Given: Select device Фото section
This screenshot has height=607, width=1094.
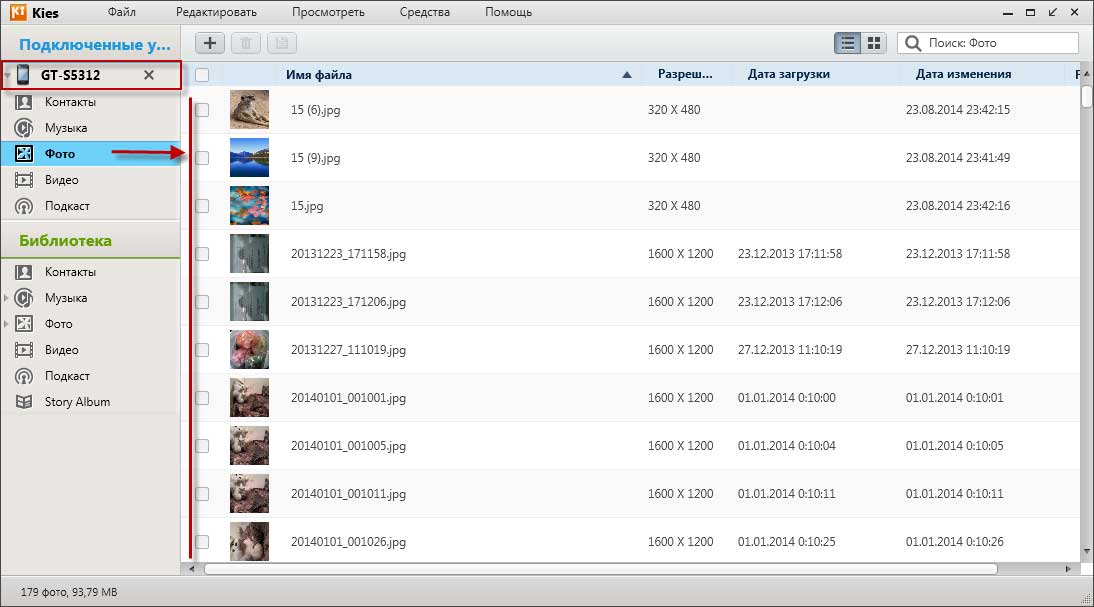Looking at the screenshot, I should point(91,153).
